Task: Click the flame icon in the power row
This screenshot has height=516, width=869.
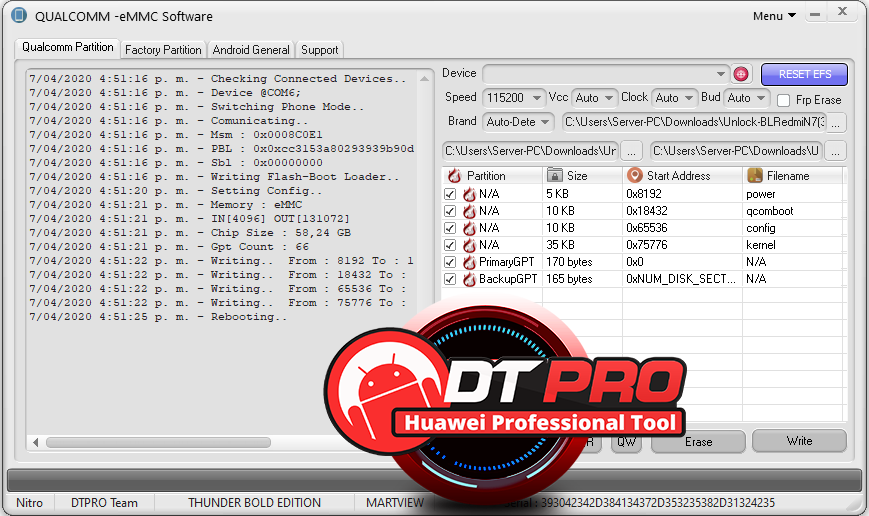Action: [469, 194]
